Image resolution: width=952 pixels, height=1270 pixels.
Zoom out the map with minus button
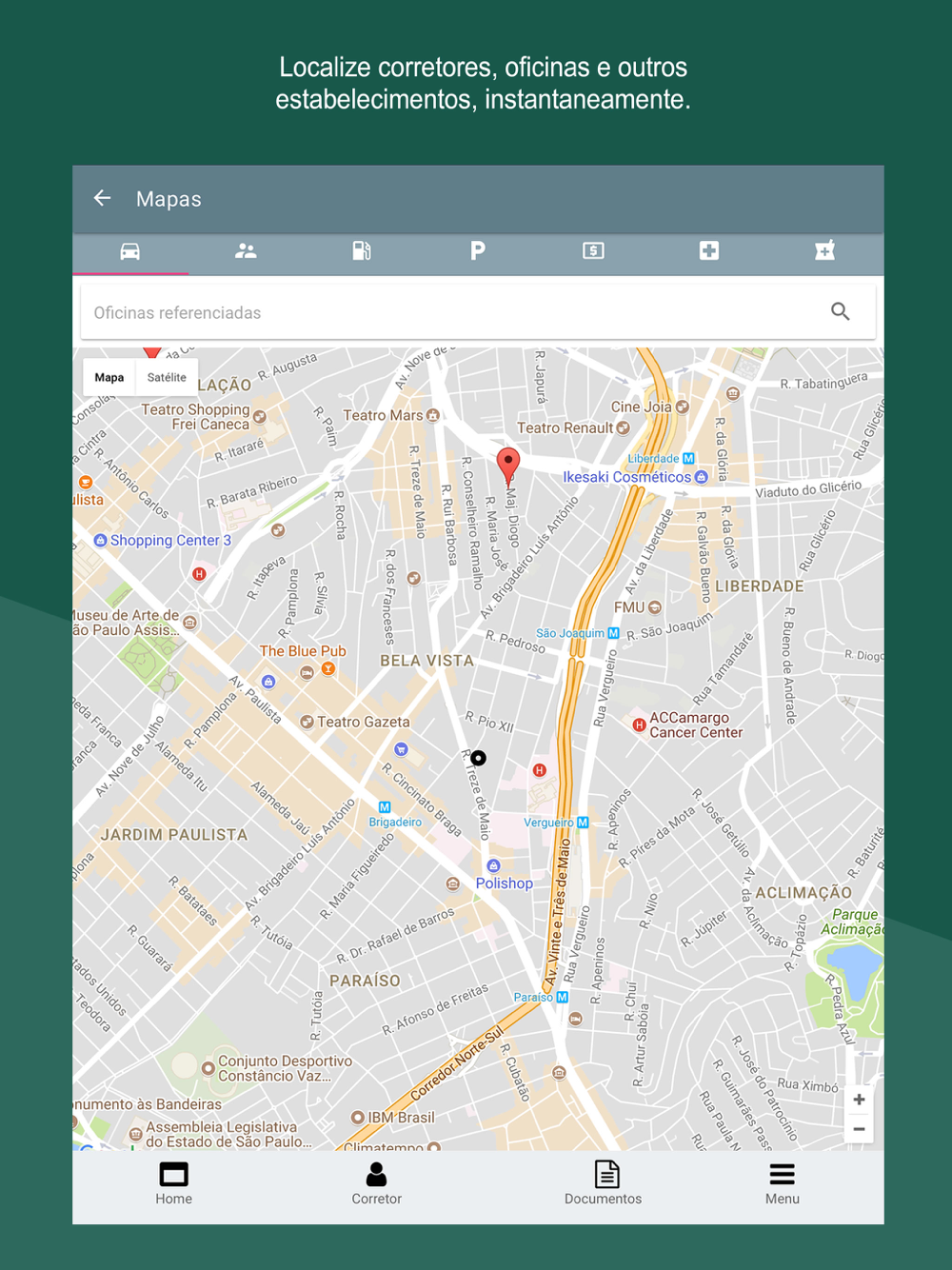click(859, 1129)
